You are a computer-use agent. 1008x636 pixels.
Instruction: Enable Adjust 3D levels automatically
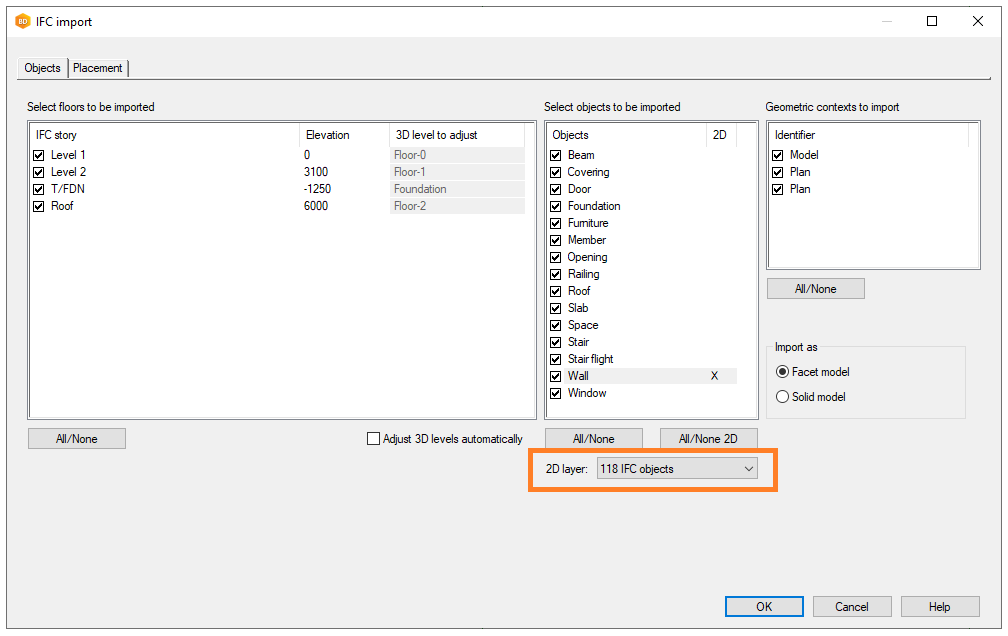pos(374,439)
